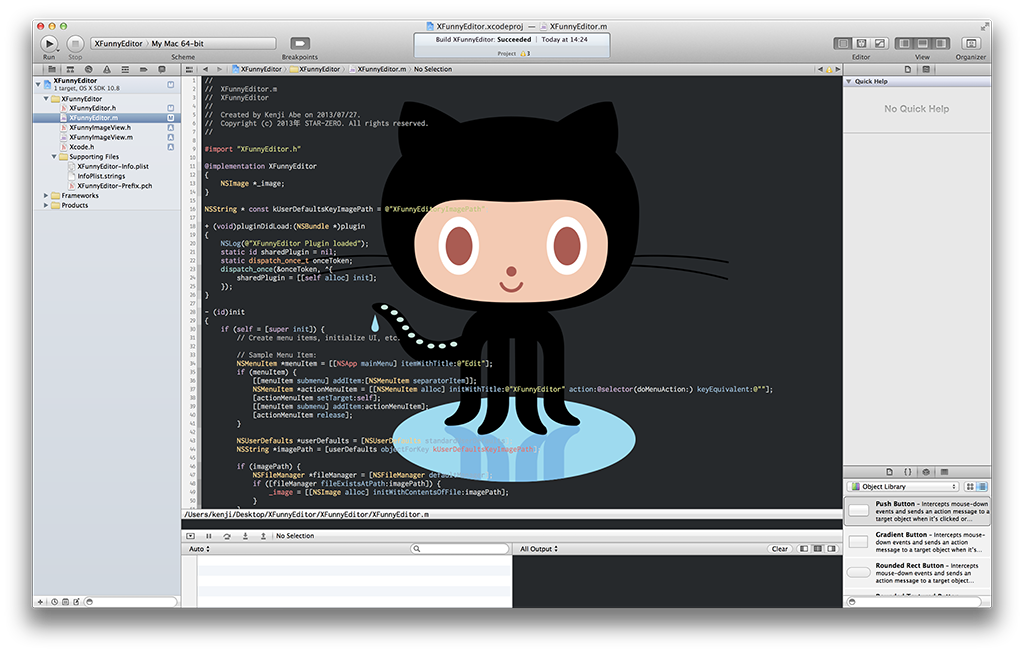
Task: Collapse the XFunnyEditor group folder
Action: (46, 99)
